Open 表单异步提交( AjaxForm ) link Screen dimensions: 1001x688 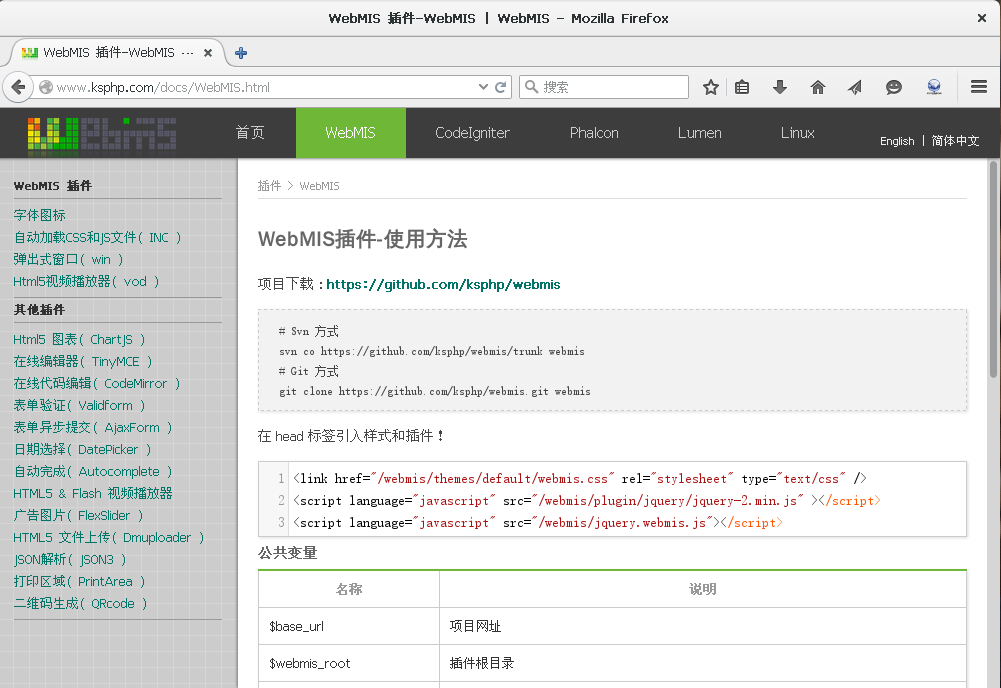coord(93,428)
